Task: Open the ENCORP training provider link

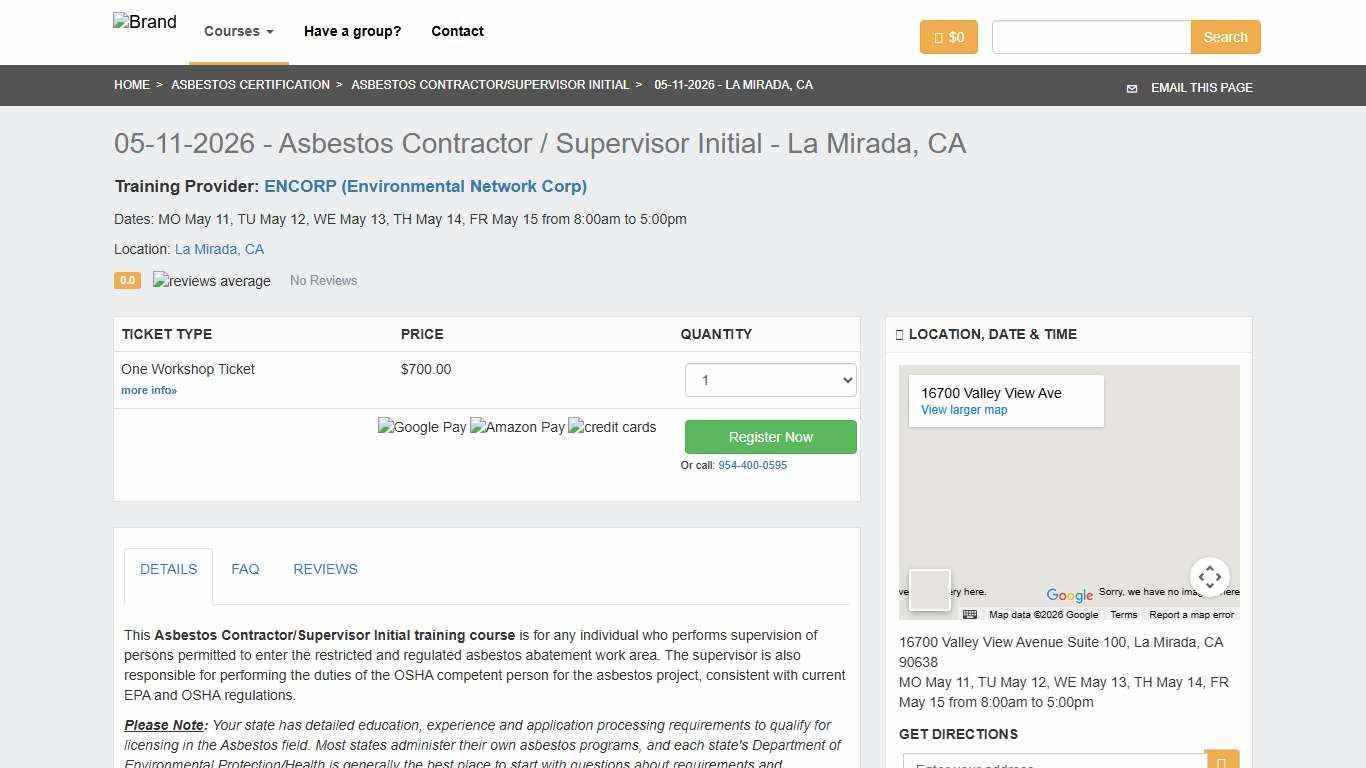Action: (425, 186)
